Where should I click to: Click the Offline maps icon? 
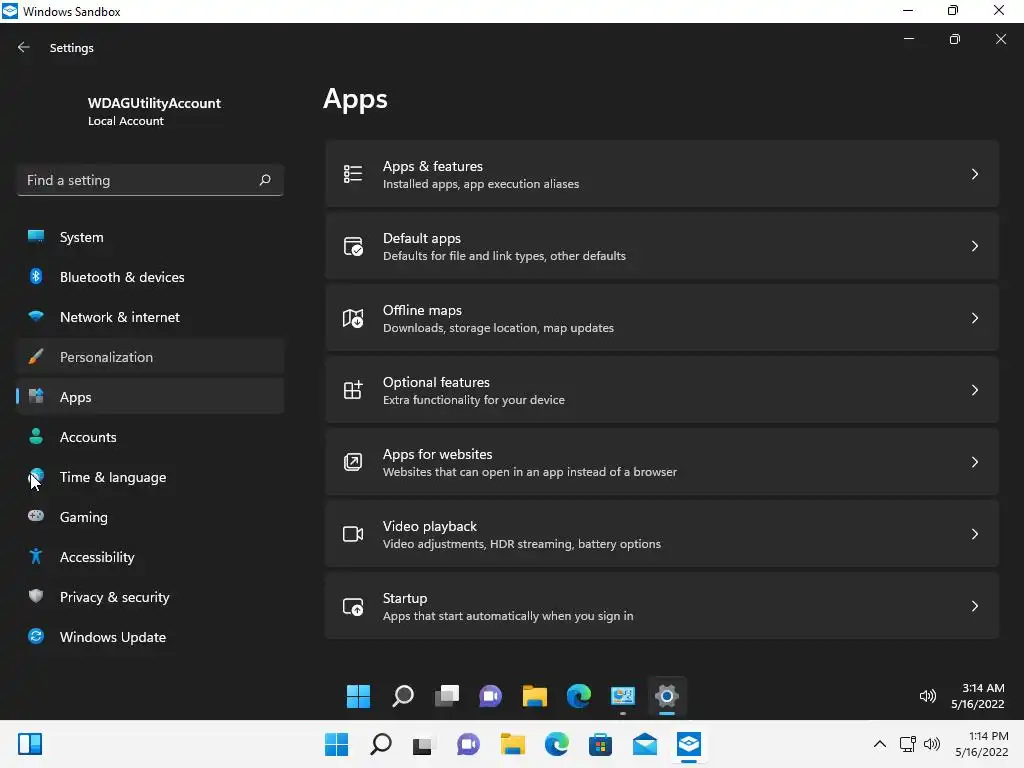point(353,318)
